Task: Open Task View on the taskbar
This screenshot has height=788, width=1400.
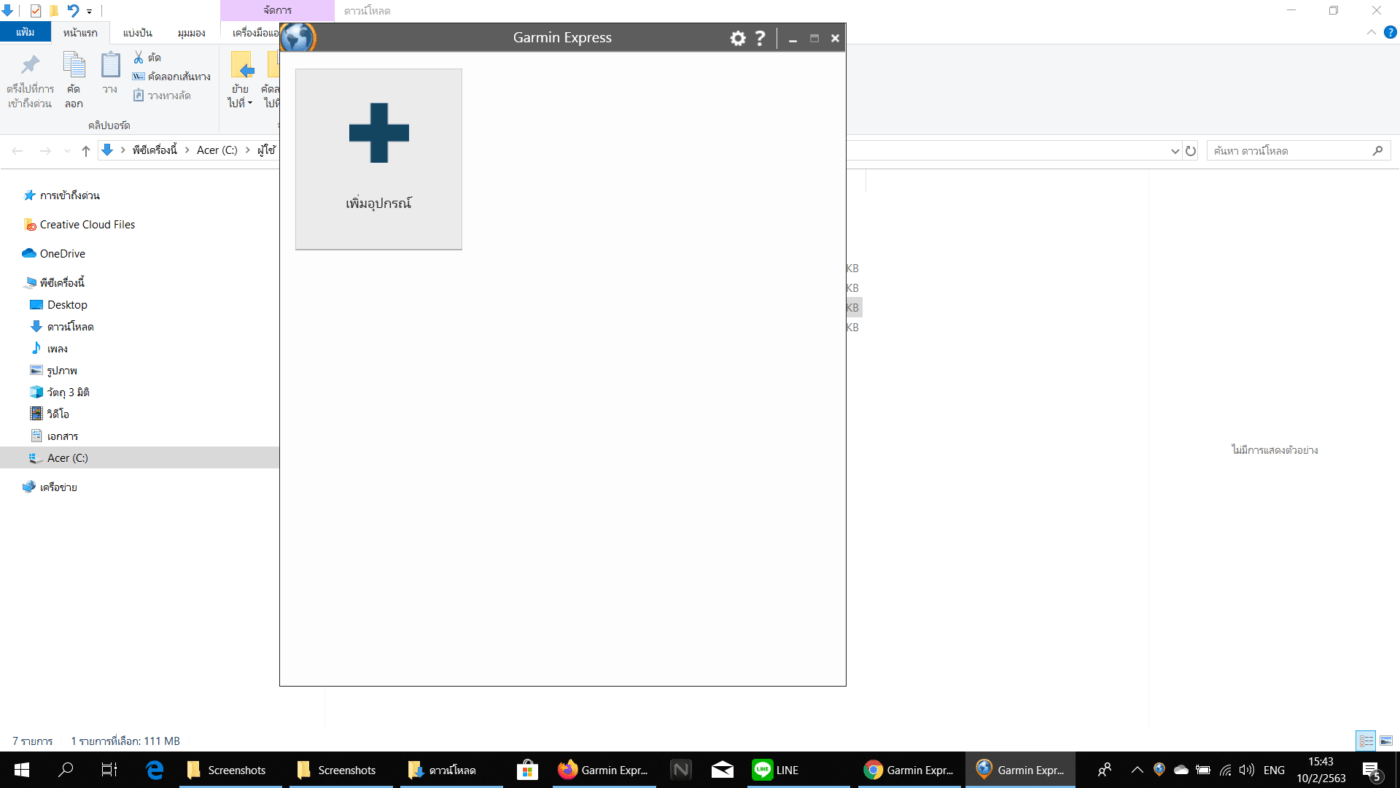Action: coord(110,770)
